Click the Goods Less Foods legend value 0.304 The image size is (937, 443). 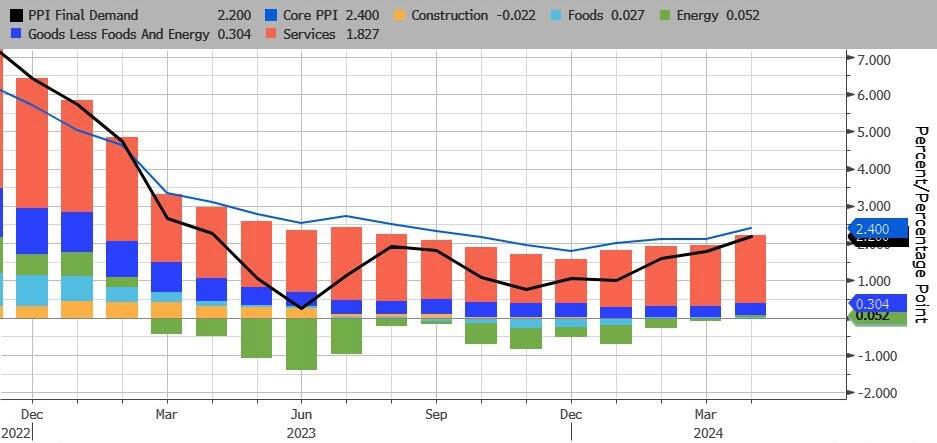(235, 34)
